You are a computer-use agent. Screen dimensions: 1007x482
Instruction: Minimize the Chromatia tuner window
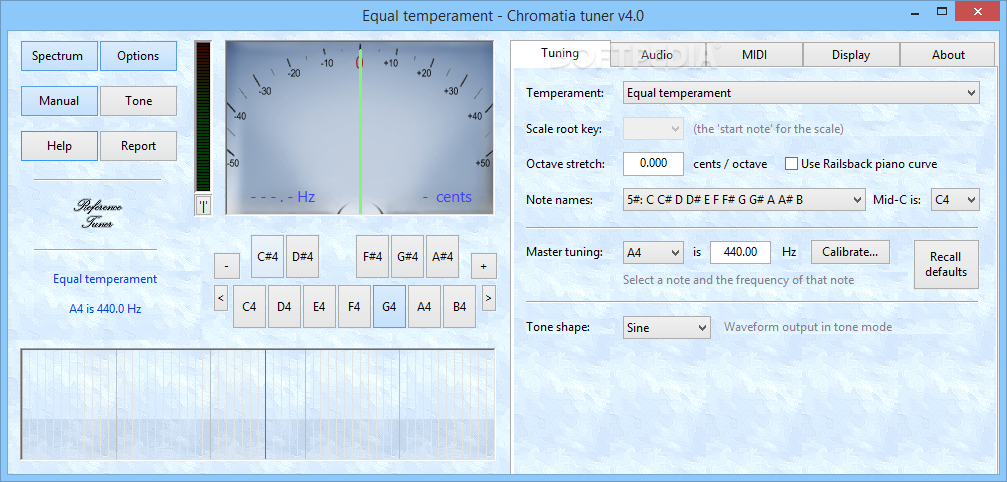(x=915, y=11)
